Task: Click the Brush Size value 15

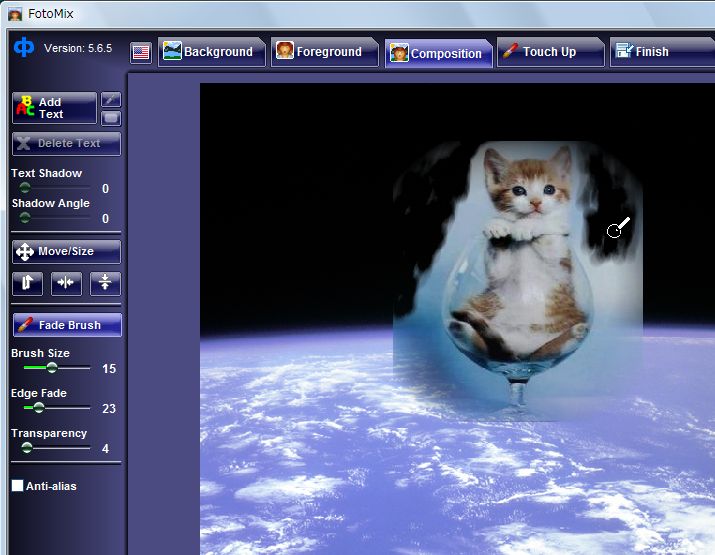Action: click(109, 368)
